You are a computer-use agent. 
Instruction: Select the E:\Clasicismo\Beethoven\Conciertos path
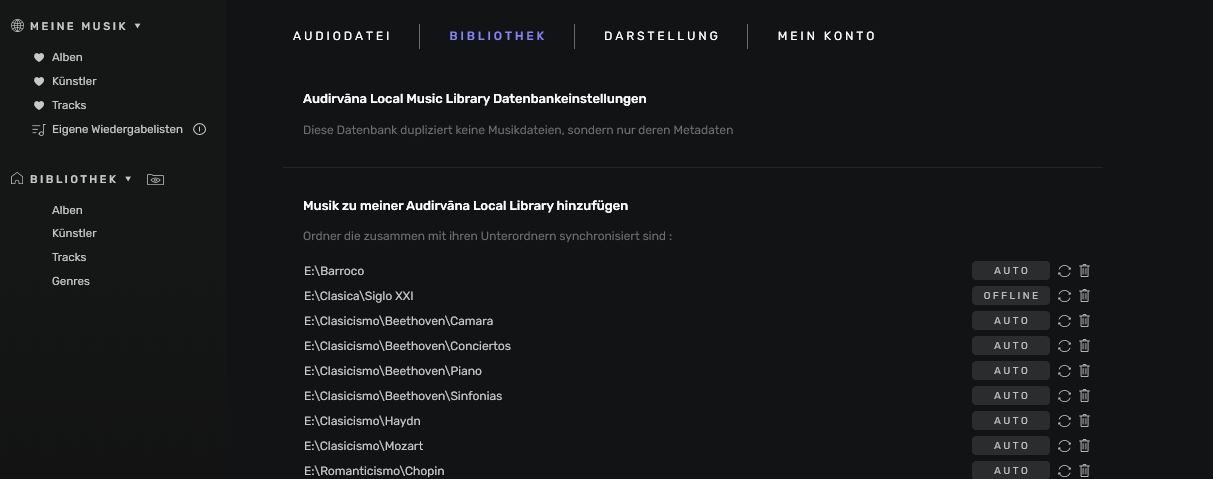[x=408, y=346]
